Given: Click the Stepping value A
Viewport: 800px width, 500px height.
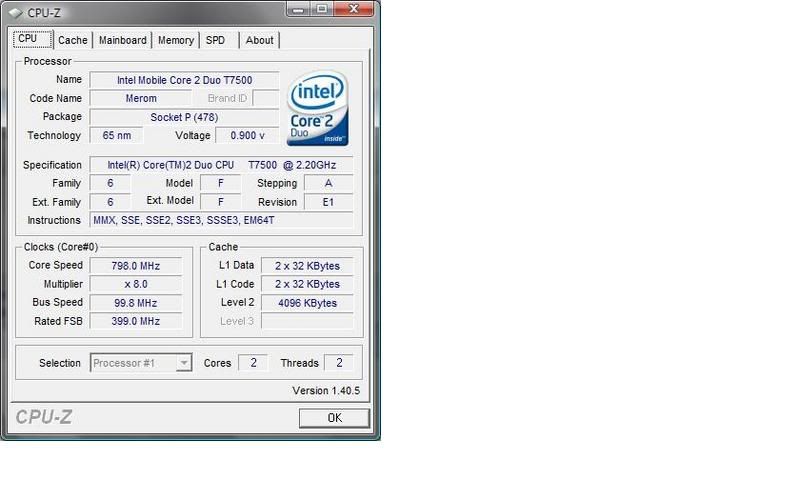Looking at the screenshot, I should tap(328, 183).
